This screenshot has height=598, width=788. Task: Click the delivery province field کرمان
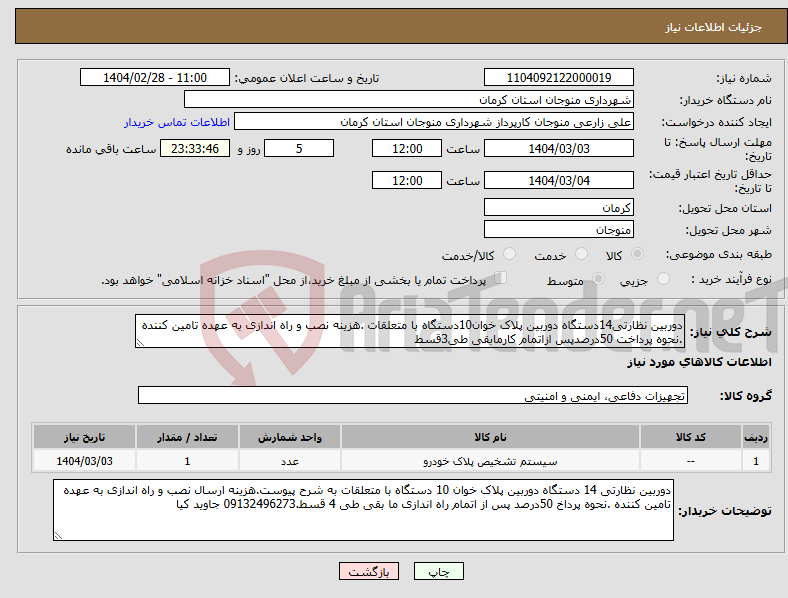tap(558, 207)
